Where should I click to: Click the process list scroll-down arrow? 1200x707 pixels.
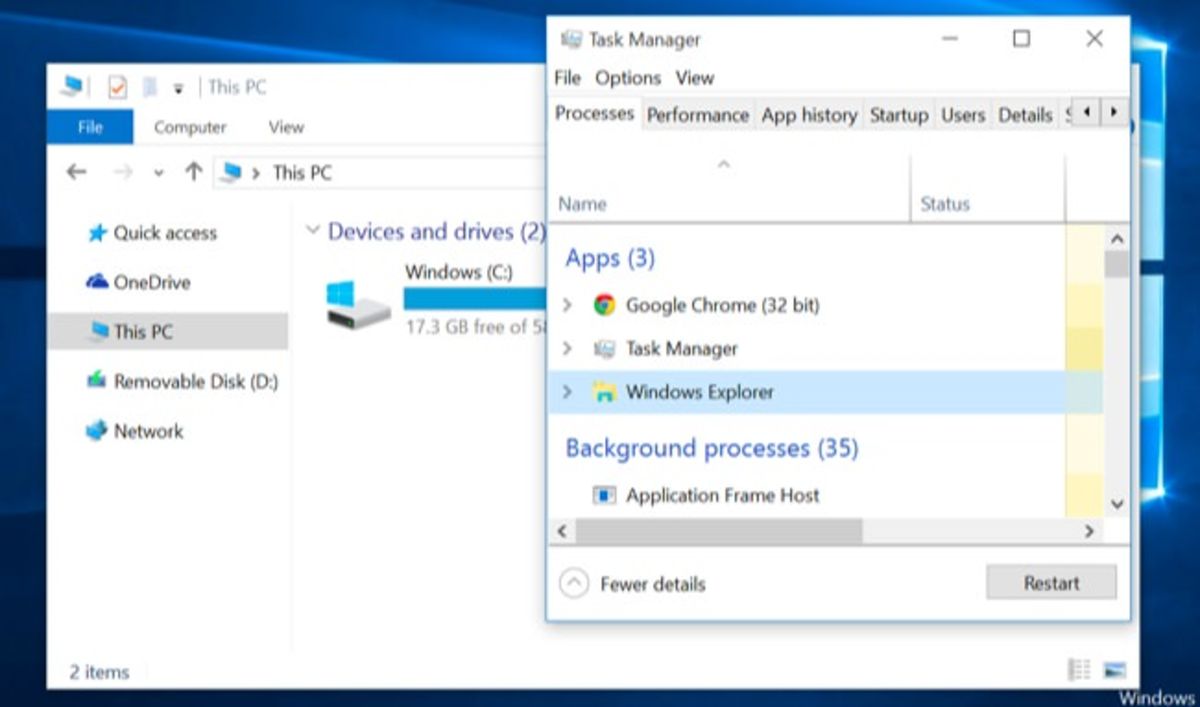click(x=1117, y=504)
